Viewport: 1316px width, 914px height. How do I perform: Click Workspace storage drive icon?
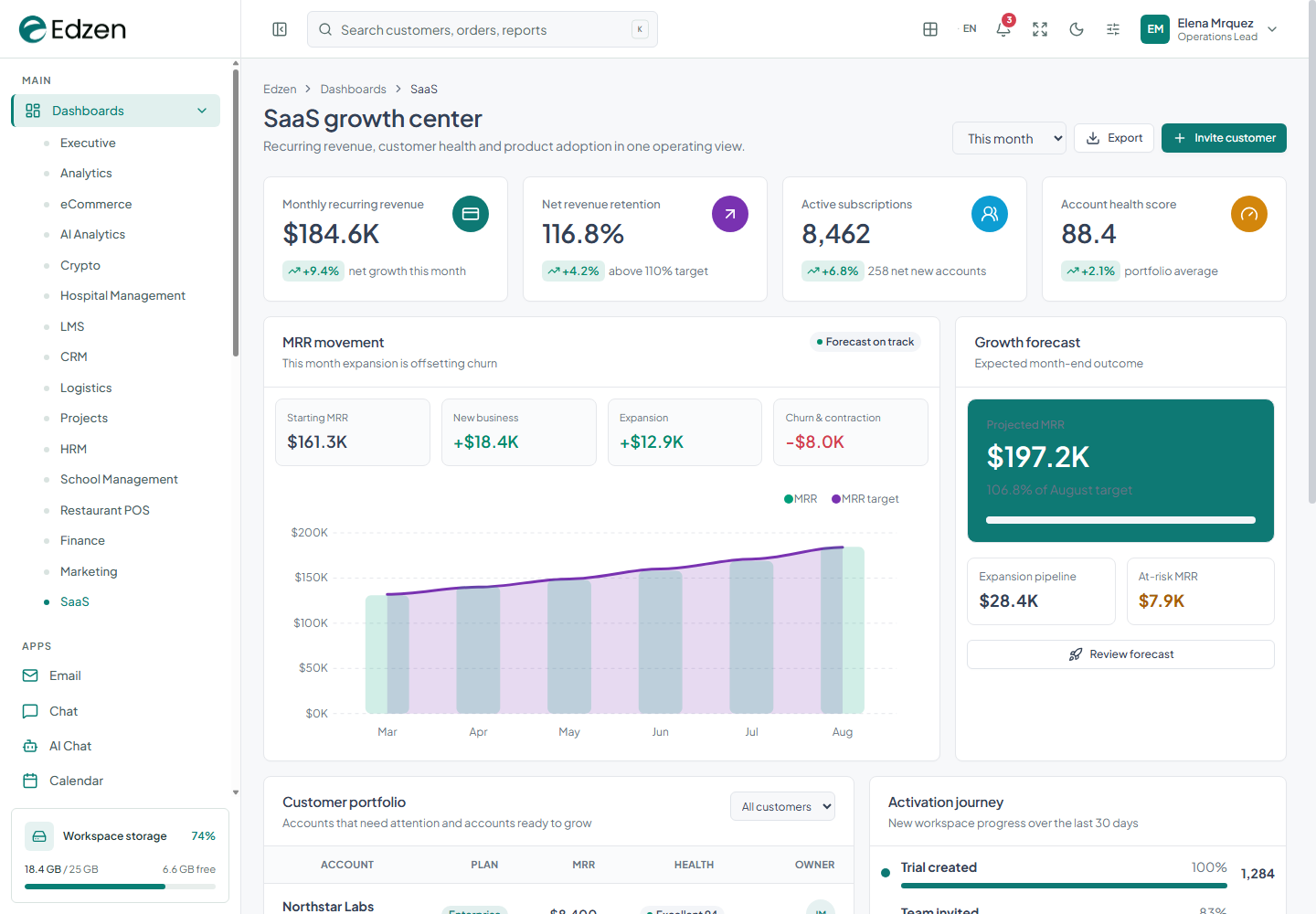(x=38, y=836)
